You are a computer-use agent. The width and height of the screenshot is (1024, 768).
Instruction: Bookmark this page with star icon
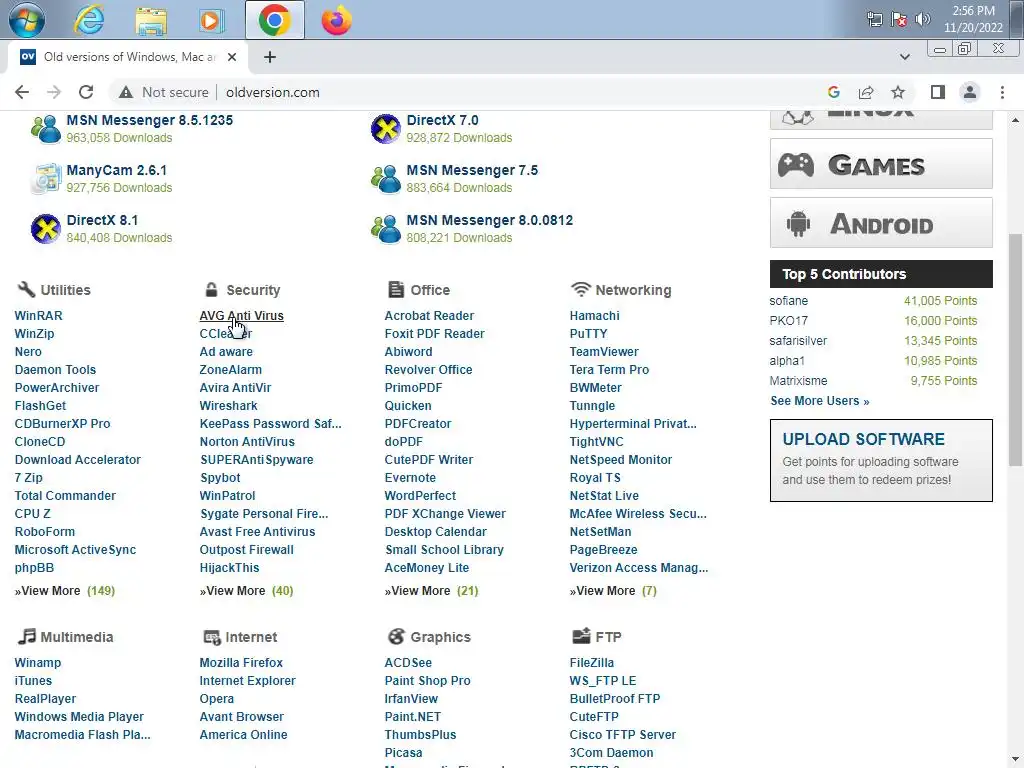898,92
